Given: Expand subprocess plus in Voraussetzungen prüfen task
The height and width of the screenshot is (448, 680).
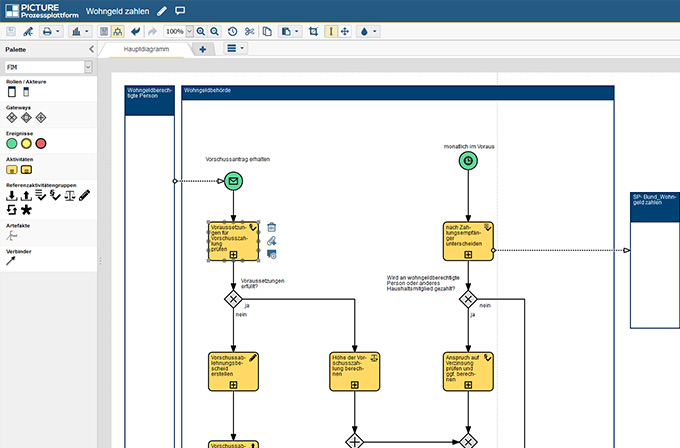Looking at the screenshot, I should [x=233, y=255].
